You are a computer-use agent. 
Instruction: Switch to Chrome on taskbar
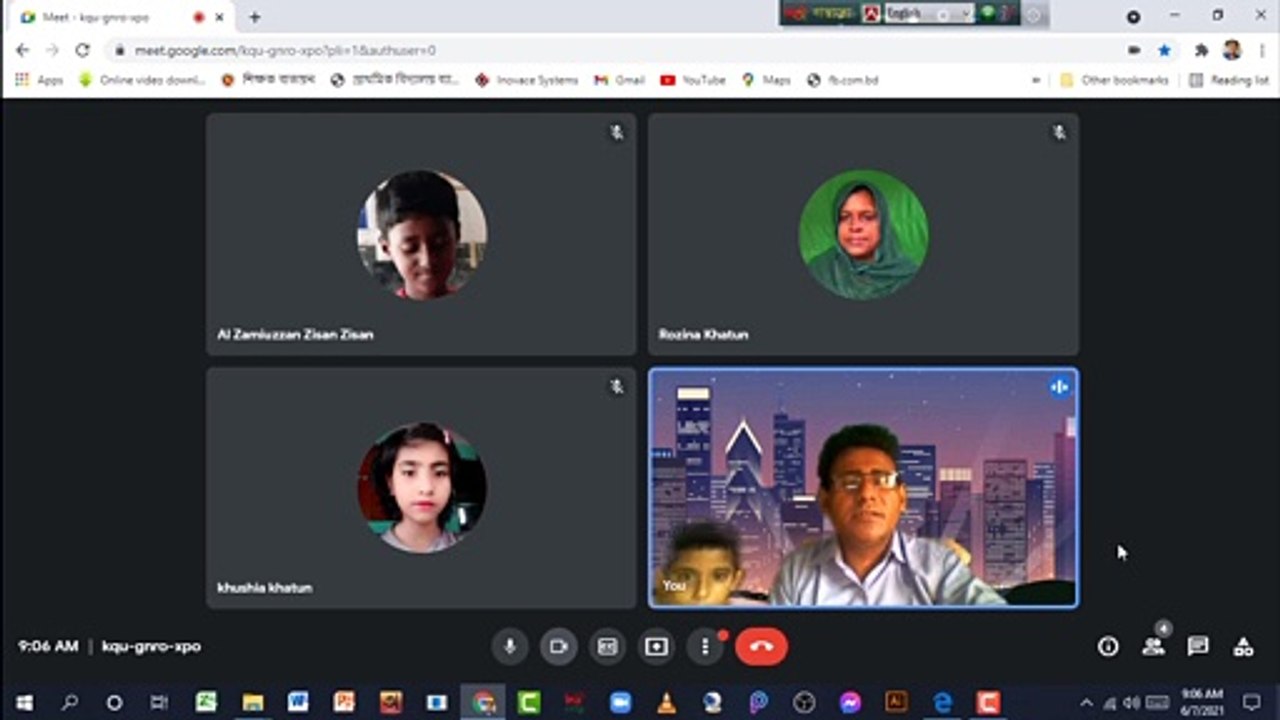pyautogui.click(x=483, y=702)
